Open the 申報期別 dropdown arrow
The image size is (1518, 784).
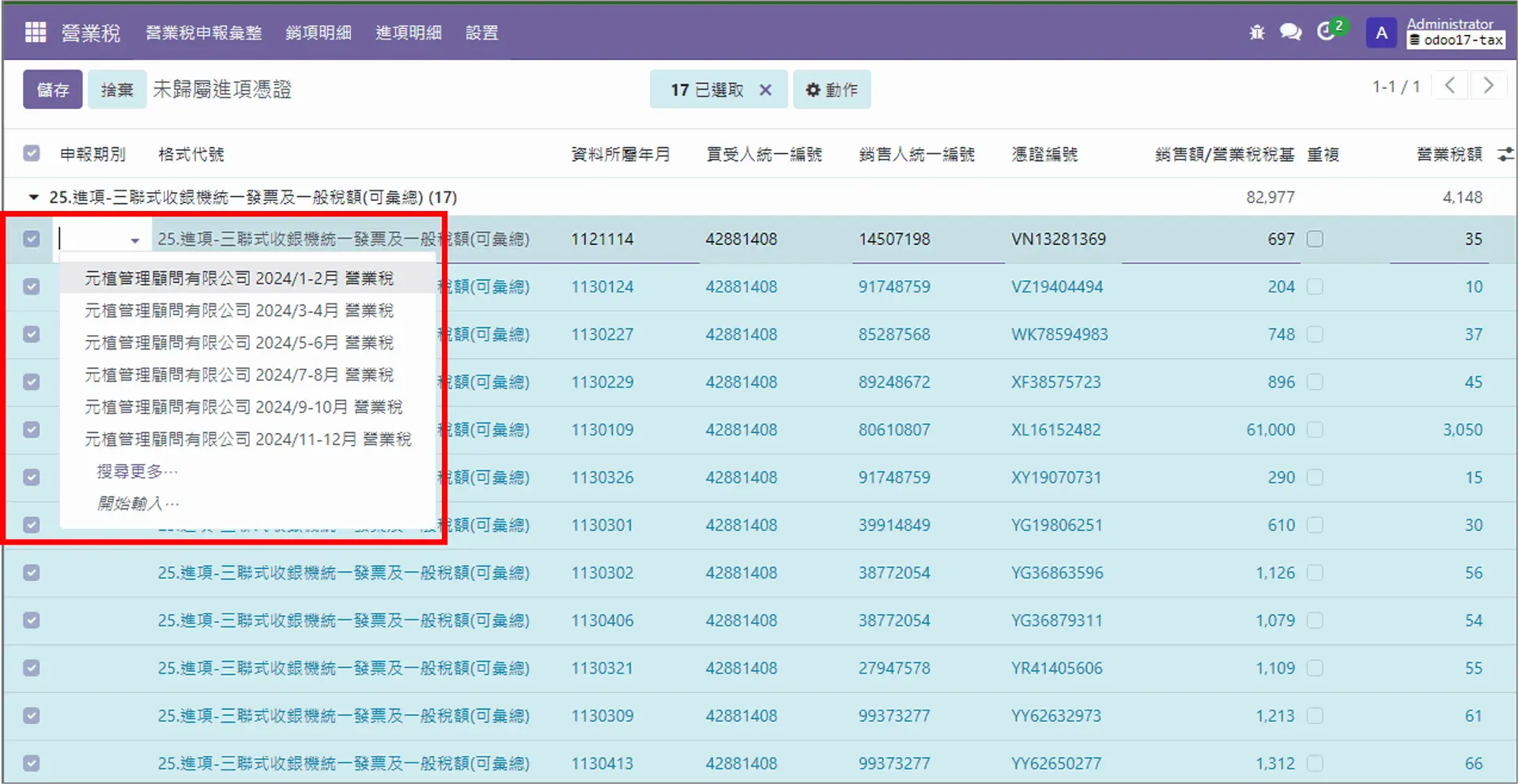135,240
